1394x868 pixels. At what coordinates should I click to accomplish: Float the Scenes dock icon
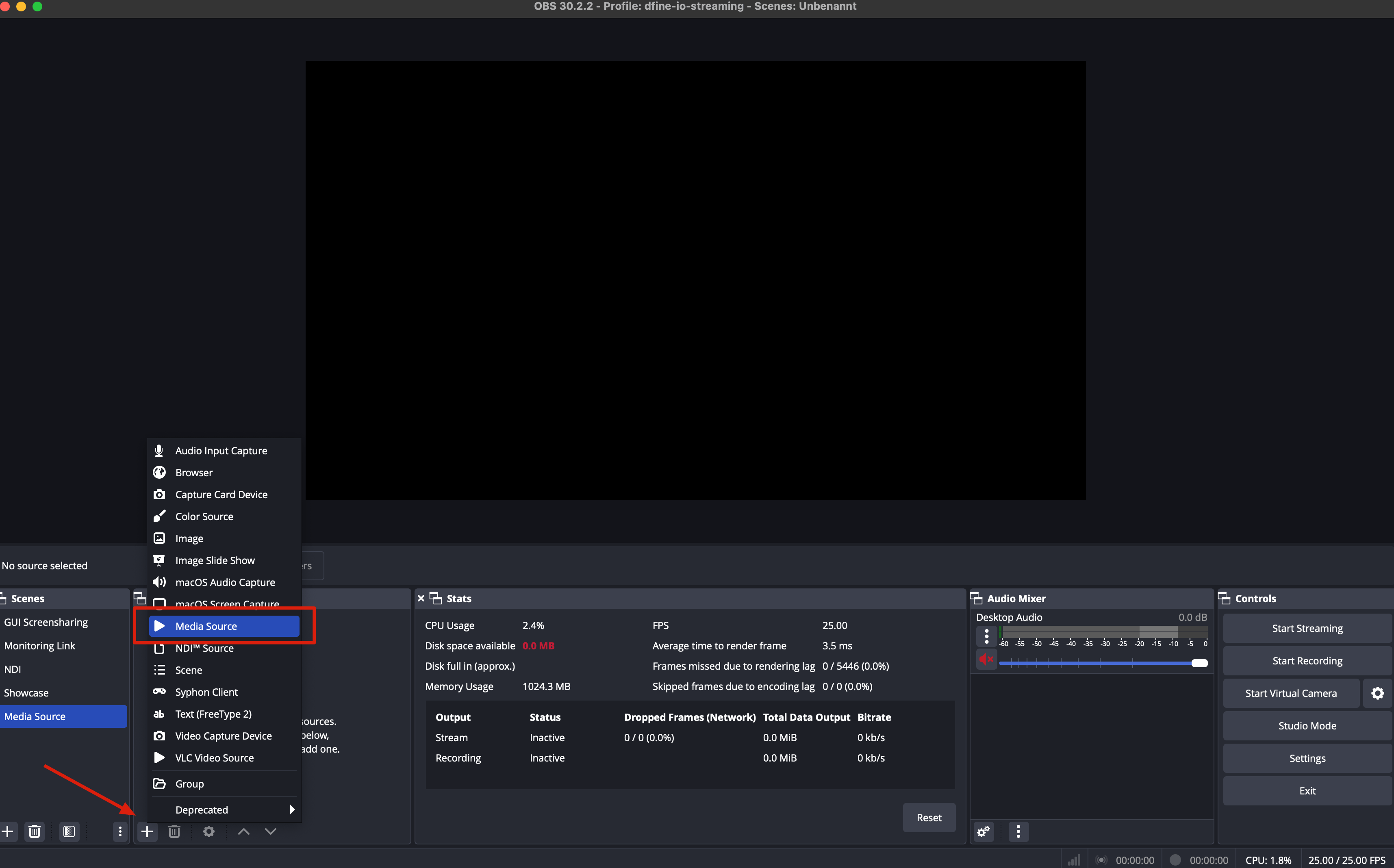3,598
